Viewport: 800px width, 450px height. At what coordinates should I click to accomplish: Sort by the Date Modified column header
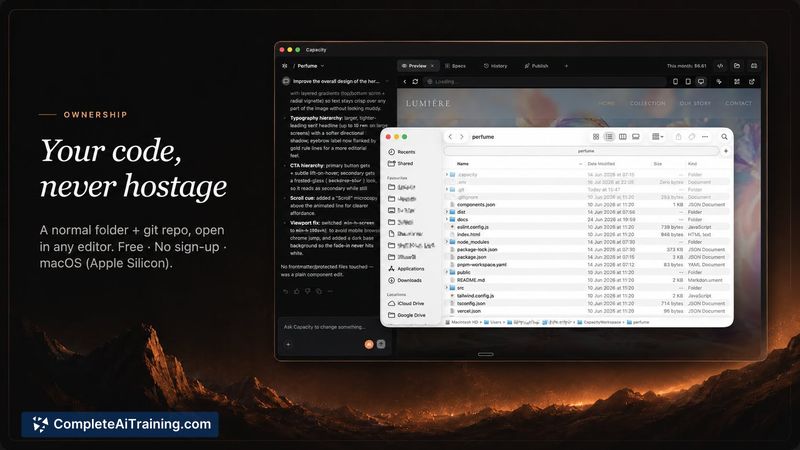click(x=601, y=164)
